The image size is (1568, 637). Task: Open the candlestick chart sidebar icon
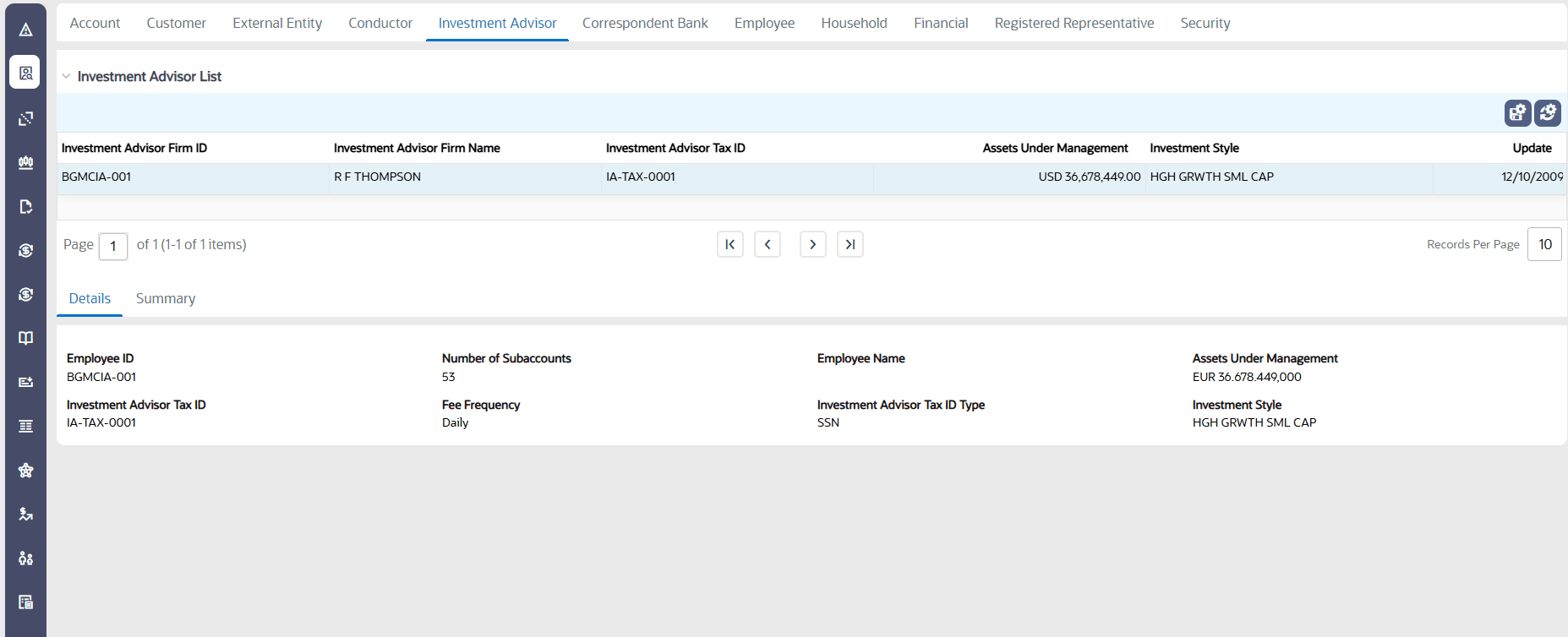coord(25,162)
